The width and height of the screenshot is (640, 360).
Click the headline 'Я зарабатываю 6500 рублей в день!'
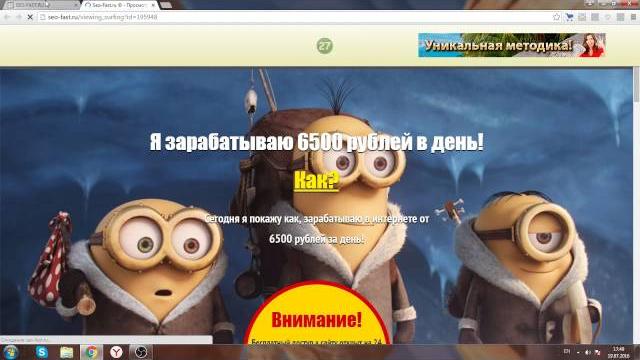click(317, 142)
